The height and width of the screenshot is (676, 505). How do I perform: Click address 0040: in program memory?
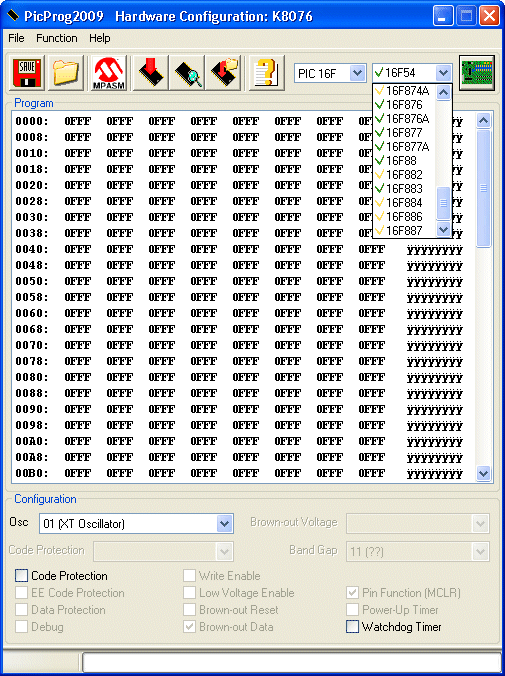click(32, 249)
